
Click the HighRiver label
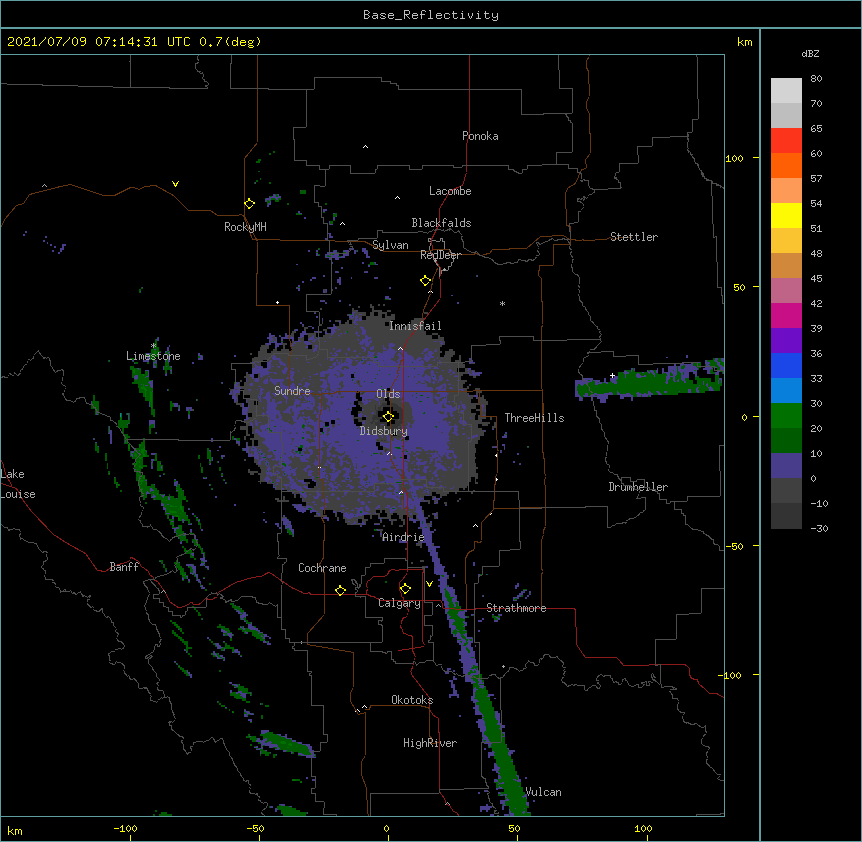tap(430, 743)
